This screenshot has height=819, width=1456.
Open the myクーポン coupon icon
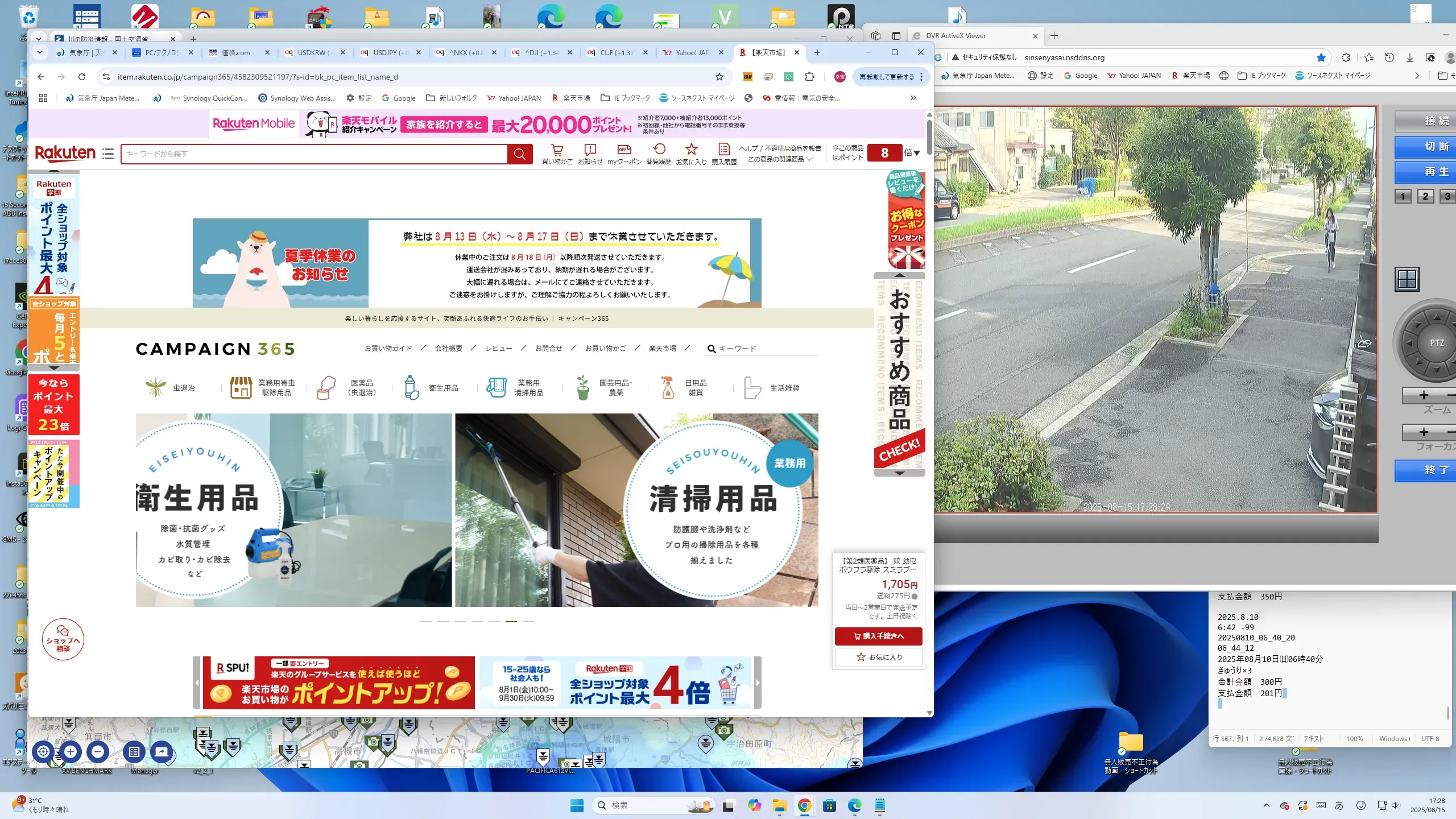point(624,150)
